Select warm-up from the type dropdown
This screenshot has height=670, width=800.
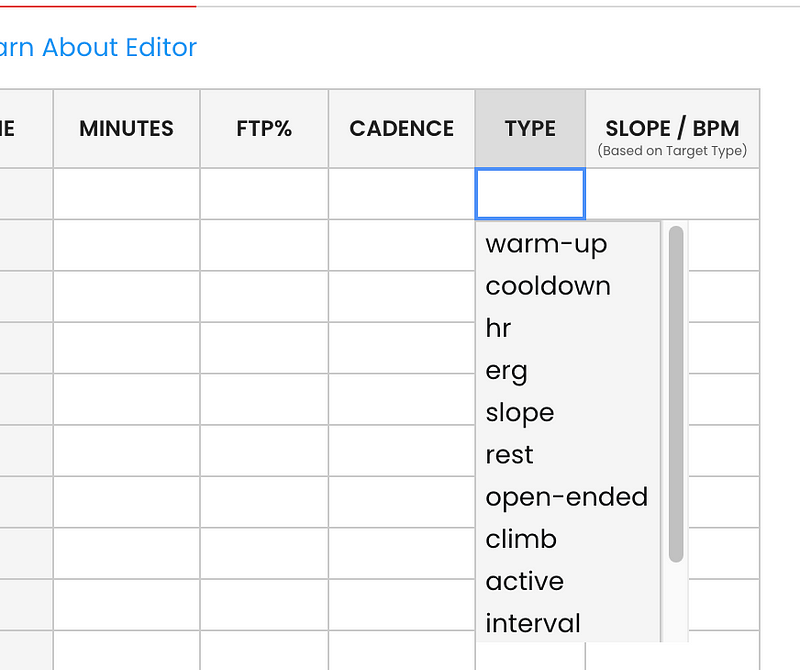pos(546,244)
